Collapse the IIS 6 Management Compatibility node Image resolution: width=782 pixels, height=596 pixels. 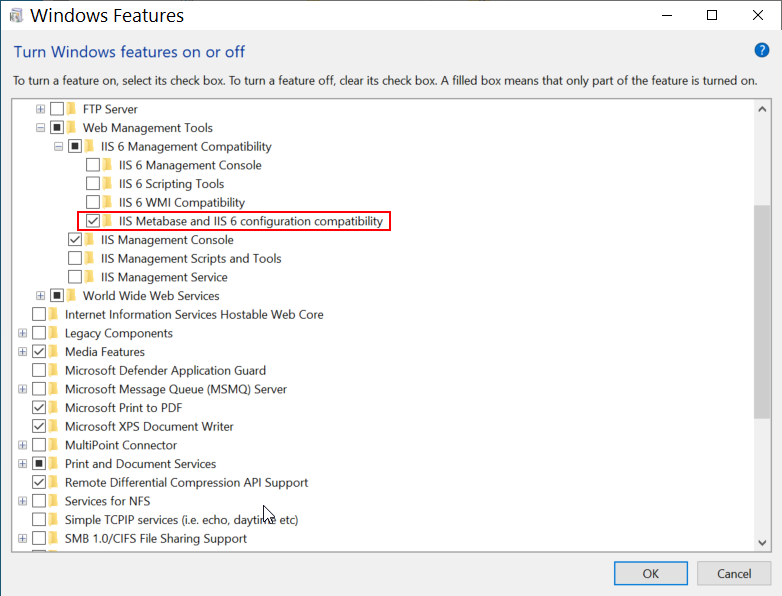(58, 146)
